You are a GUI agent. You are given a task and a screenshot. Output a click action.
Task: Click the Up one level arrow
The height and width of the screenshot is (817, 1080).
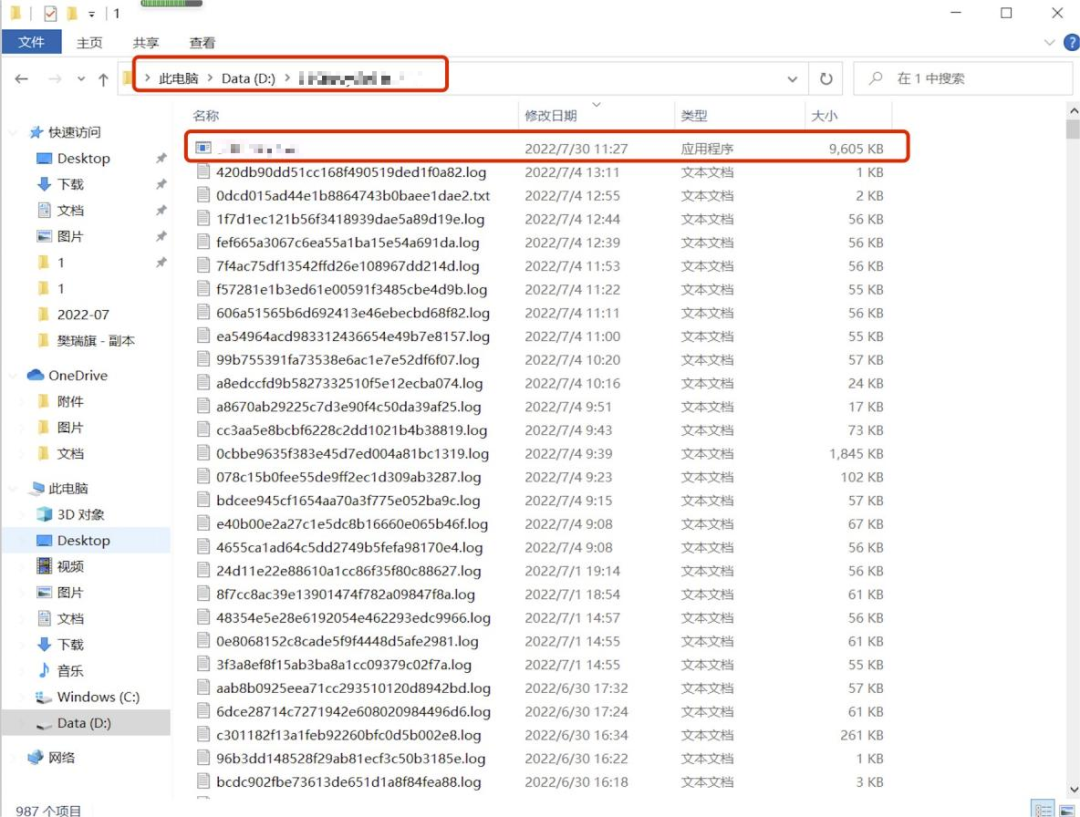[103, 79]
